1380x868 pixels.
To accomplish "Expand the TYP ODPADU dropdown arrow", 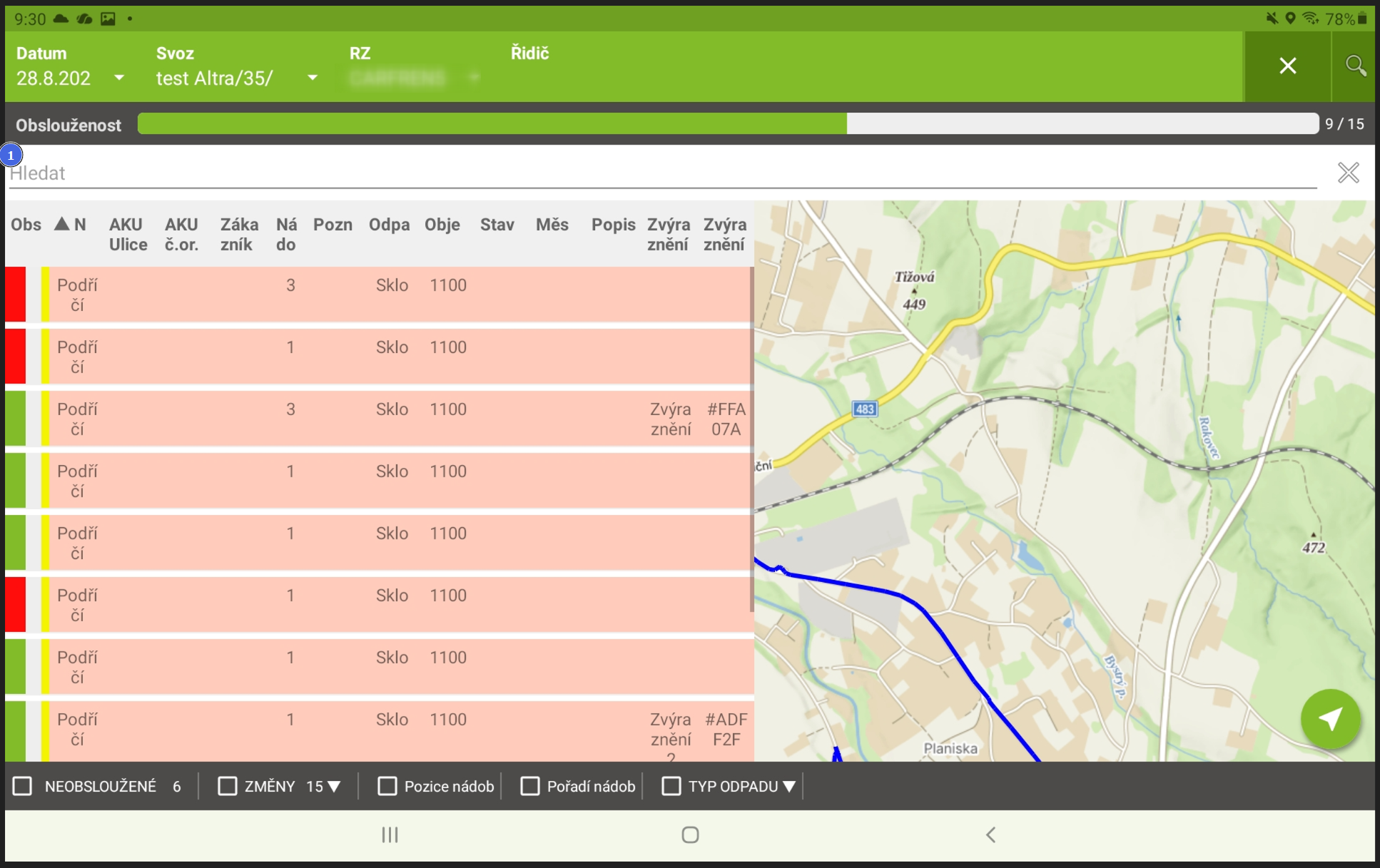I will coord(789,786).
